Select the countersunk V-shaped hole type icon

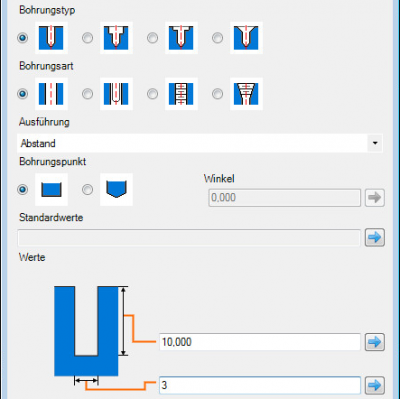pos(246,38)
